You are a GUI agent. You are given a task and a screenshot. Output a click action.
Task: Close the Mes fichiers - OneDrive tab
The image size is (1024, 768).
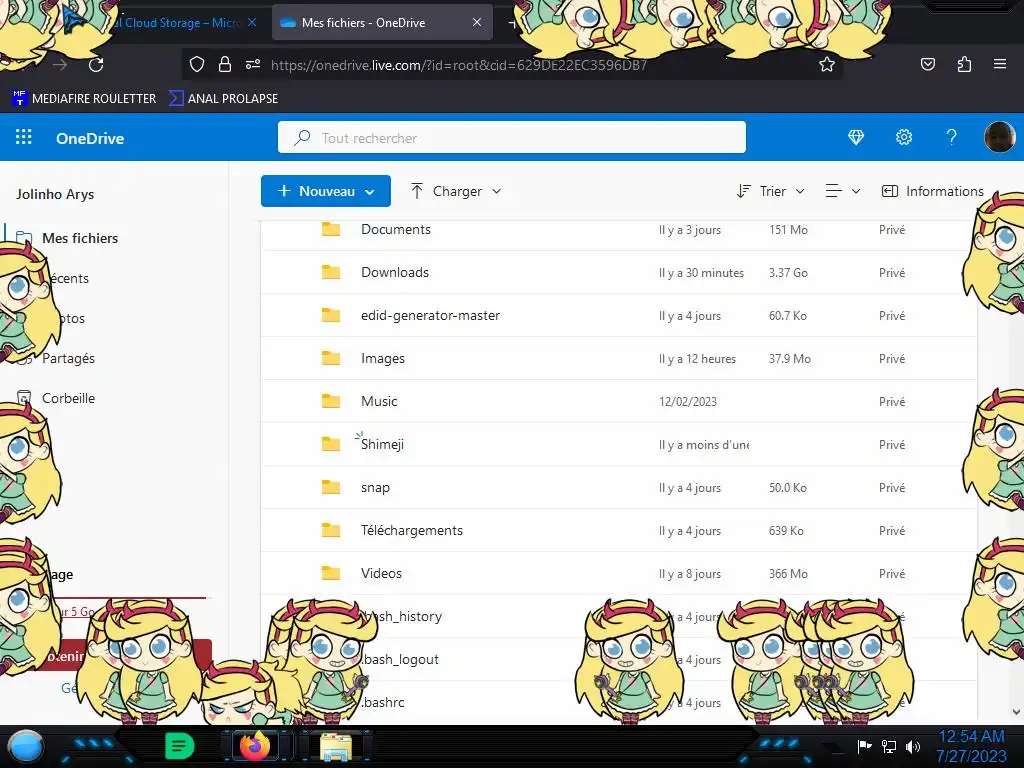pos(477,22)
